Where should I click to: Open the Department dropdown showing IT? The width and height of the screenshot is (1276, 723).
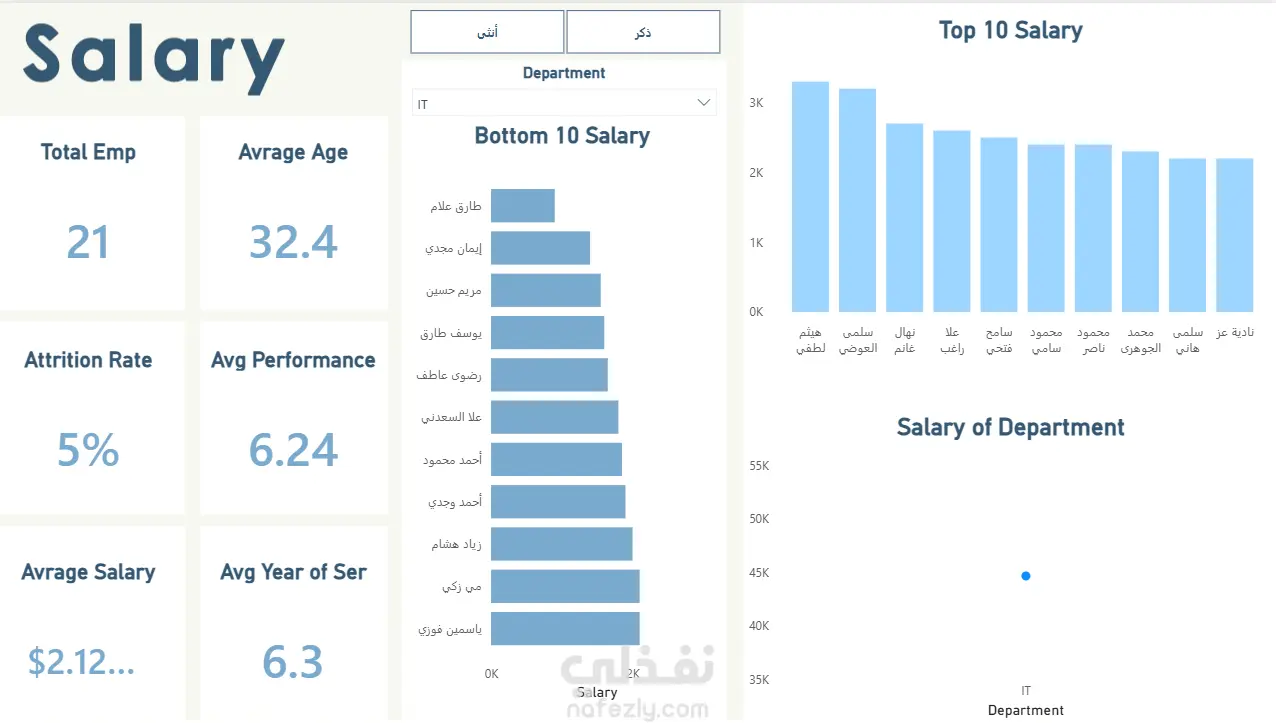click(x=564, y=103)
